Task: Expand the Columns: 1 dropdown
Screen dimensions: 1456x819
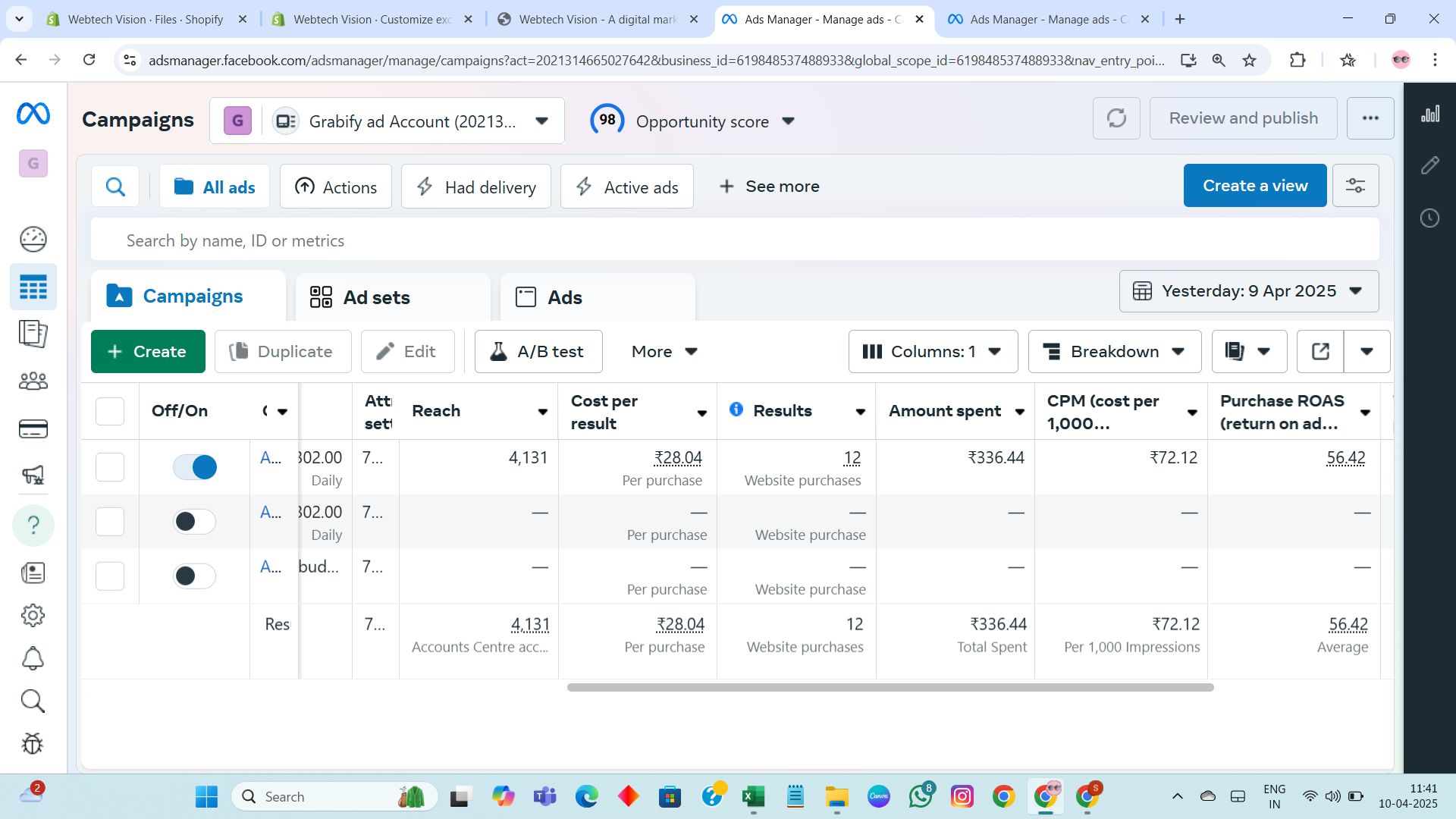Action: [933, 352]
